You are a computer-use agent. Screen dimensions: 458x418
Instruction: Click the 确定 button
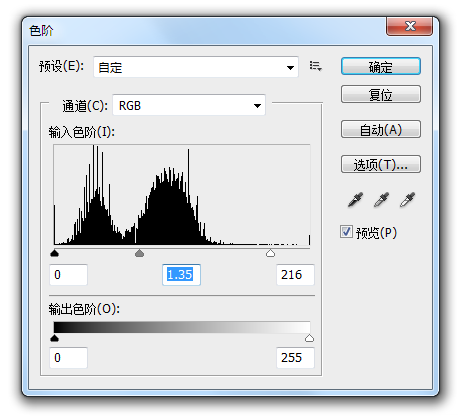tap(381, 66)
